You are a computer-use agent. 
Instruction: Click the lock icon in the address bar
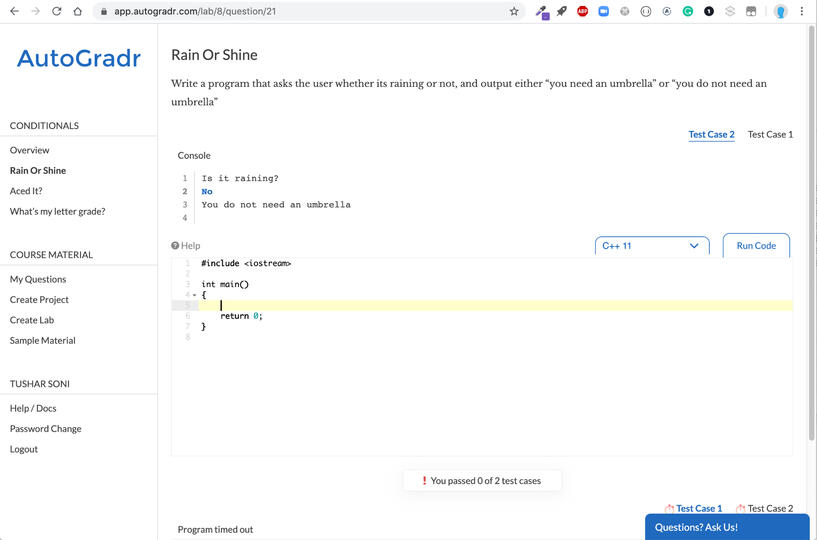click(x=104, y=11)
